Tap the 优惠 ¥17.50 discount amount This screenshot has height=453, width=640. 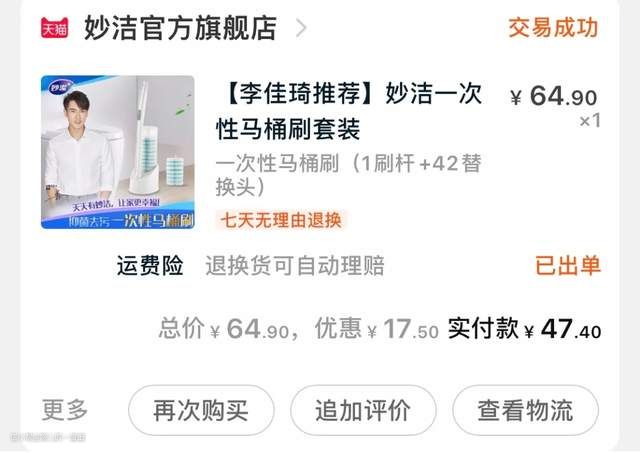pos(377,329)
